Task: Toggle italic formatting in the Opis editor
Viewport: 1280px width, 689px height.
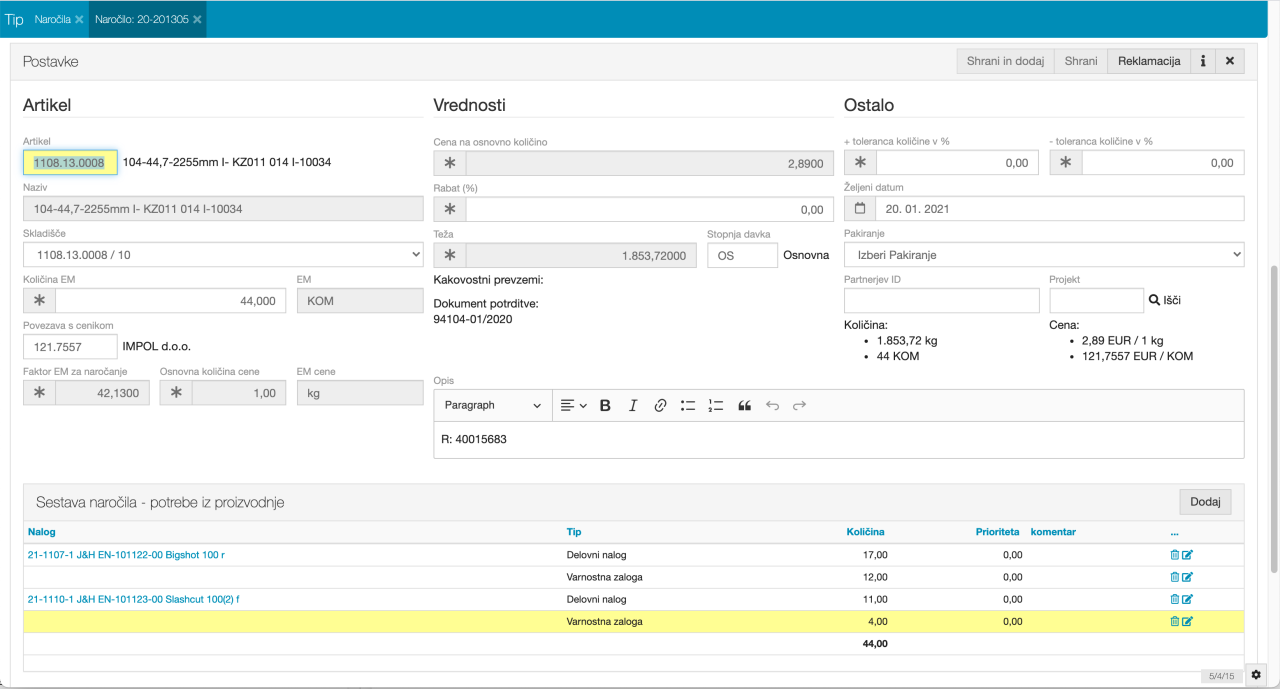Action: click(x=633, y=405)
